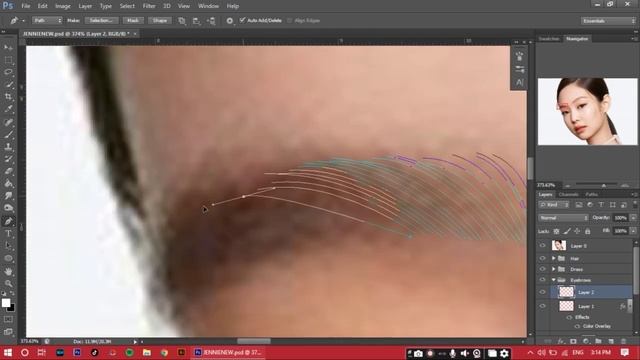Open the Fill slider arrow
This screenshot has width=640, height=360.
point(633,231)
